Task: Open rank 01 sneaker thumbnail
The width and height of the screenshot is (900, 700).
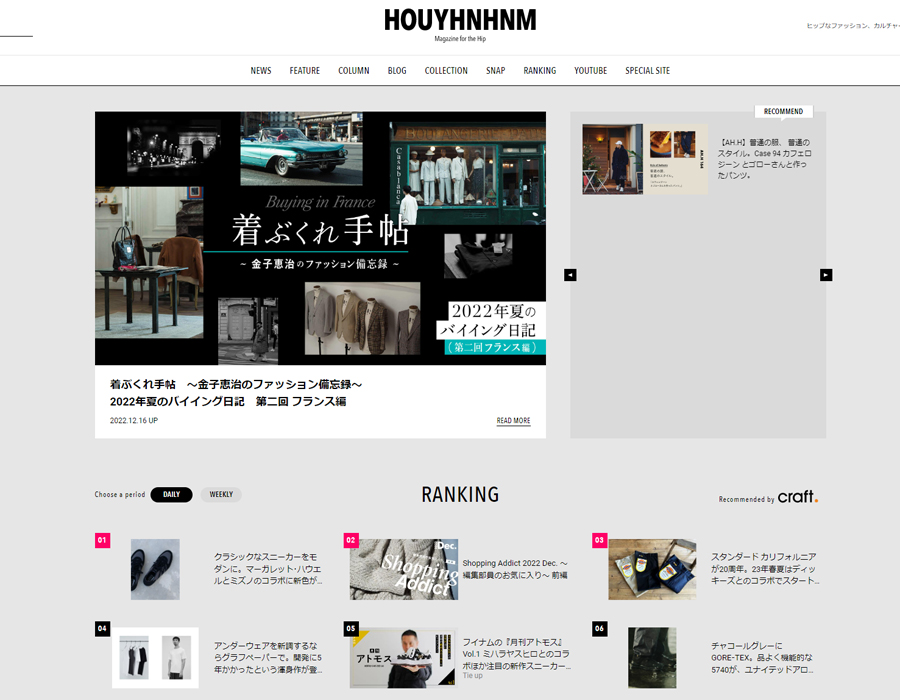Action: click(x=155, y=569)
